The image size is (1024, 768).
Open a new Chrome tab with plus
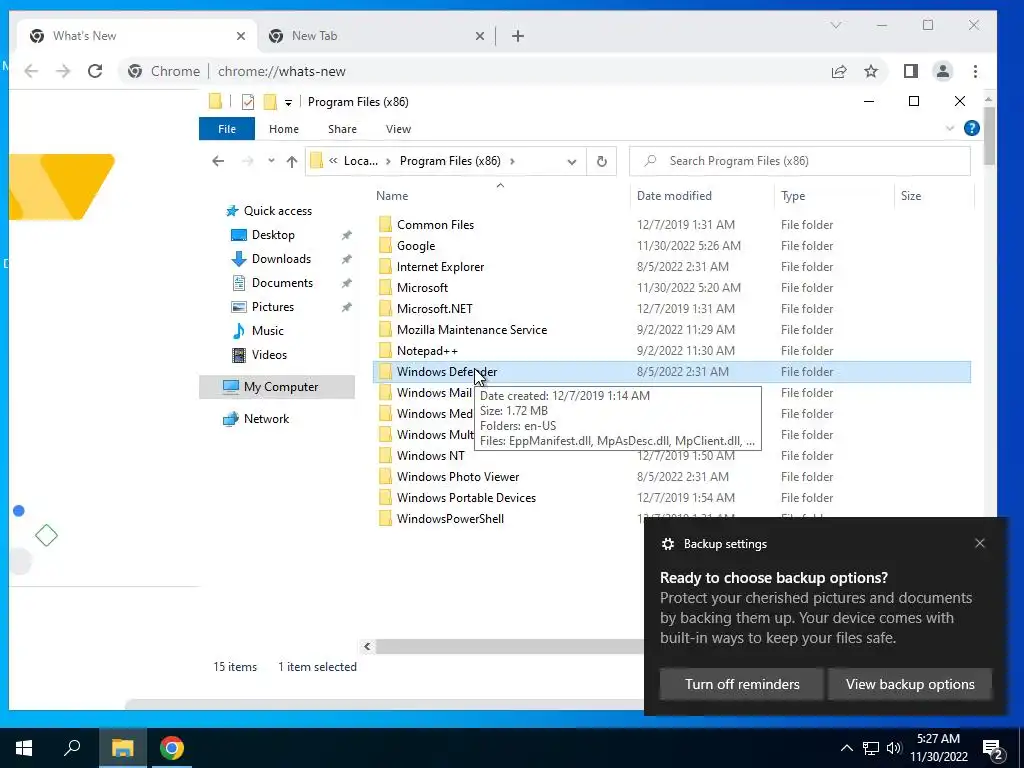coord(518,36)
